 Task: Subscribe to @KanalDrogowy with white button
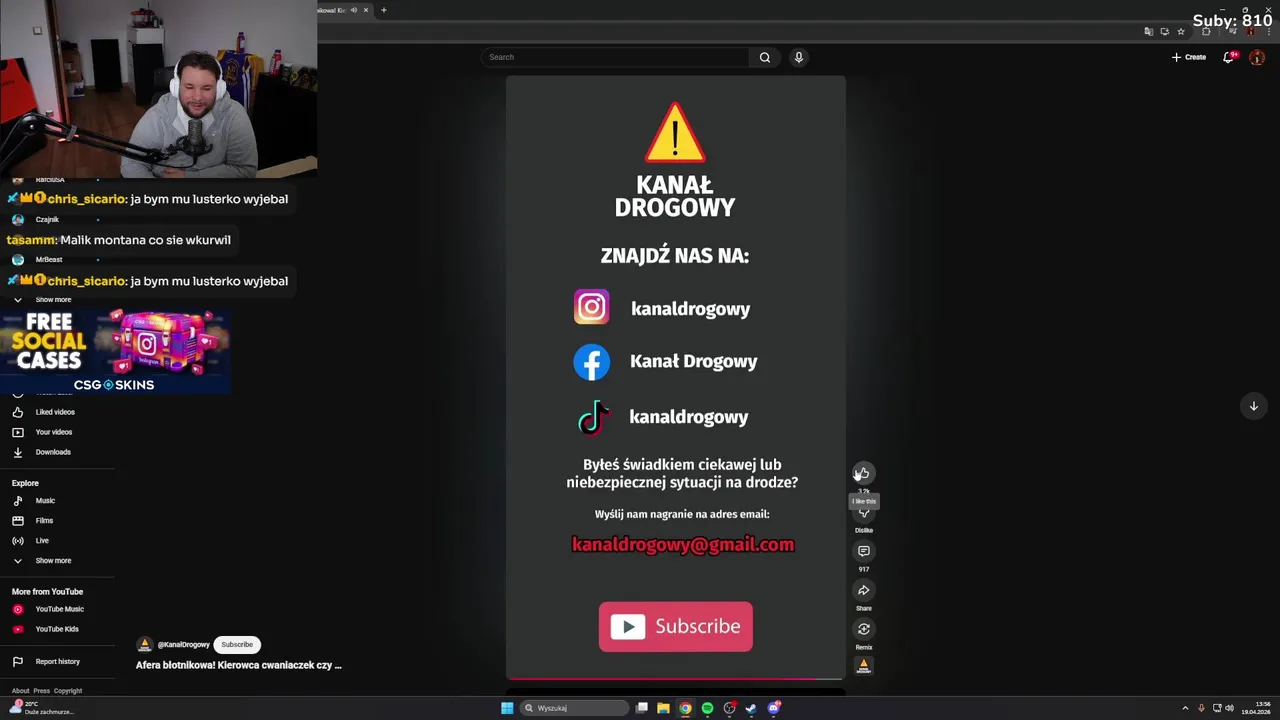pos(237,645)
